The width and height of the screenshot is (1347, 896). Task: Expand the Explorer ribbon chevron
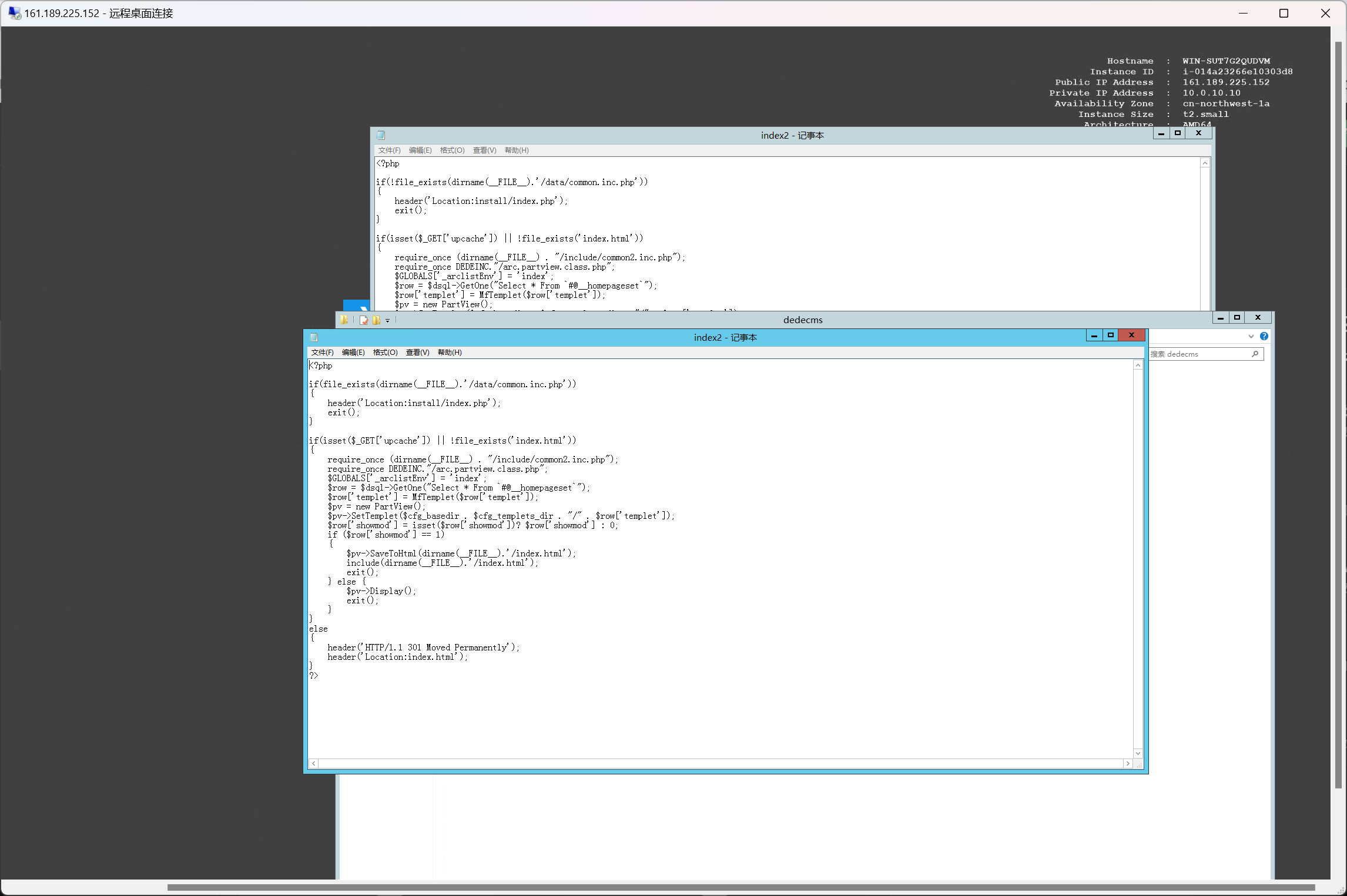point(1251,337)
